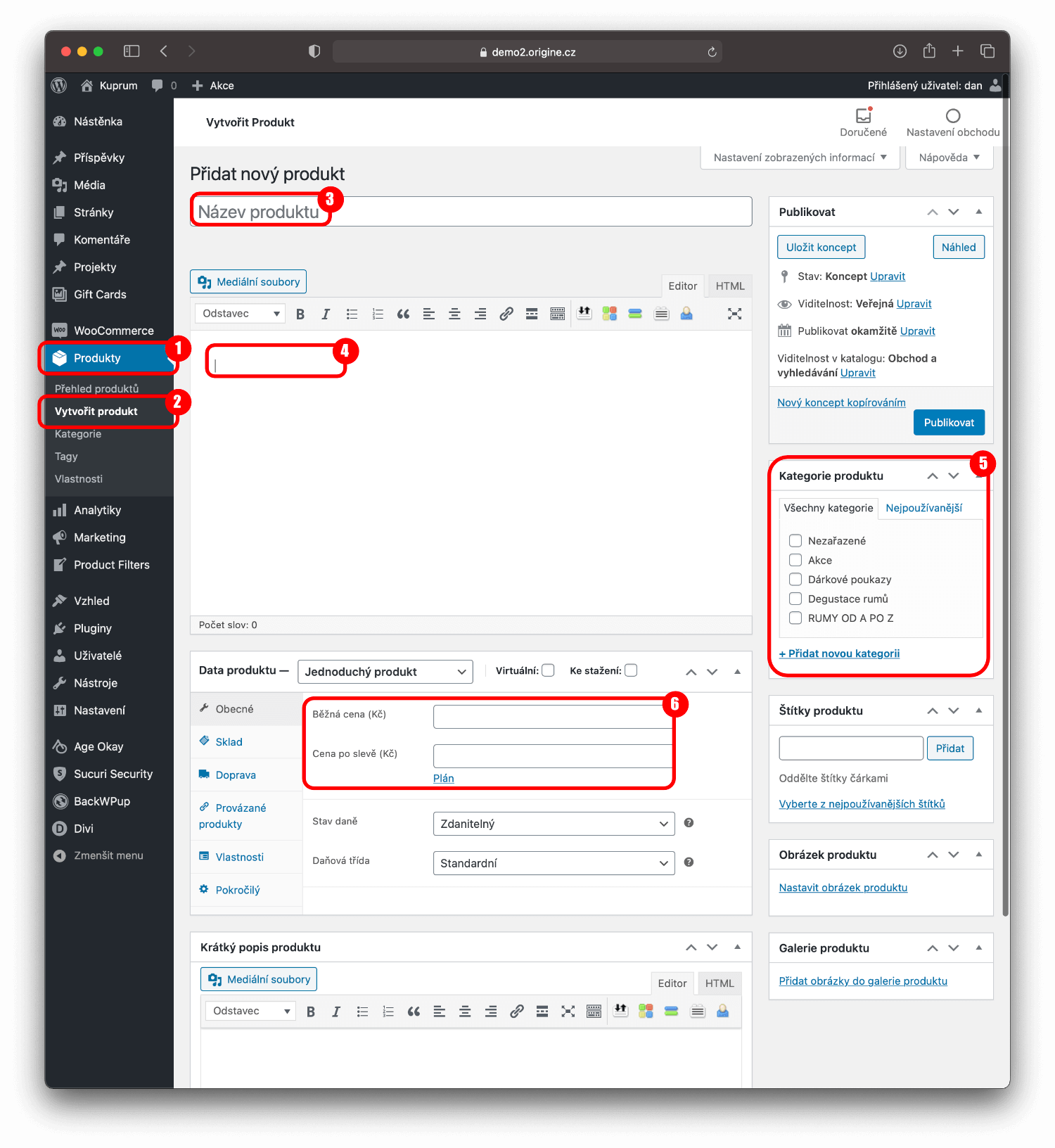
Task: Check the Ke stažení checkbox
Action: click(x=631, y=670)
